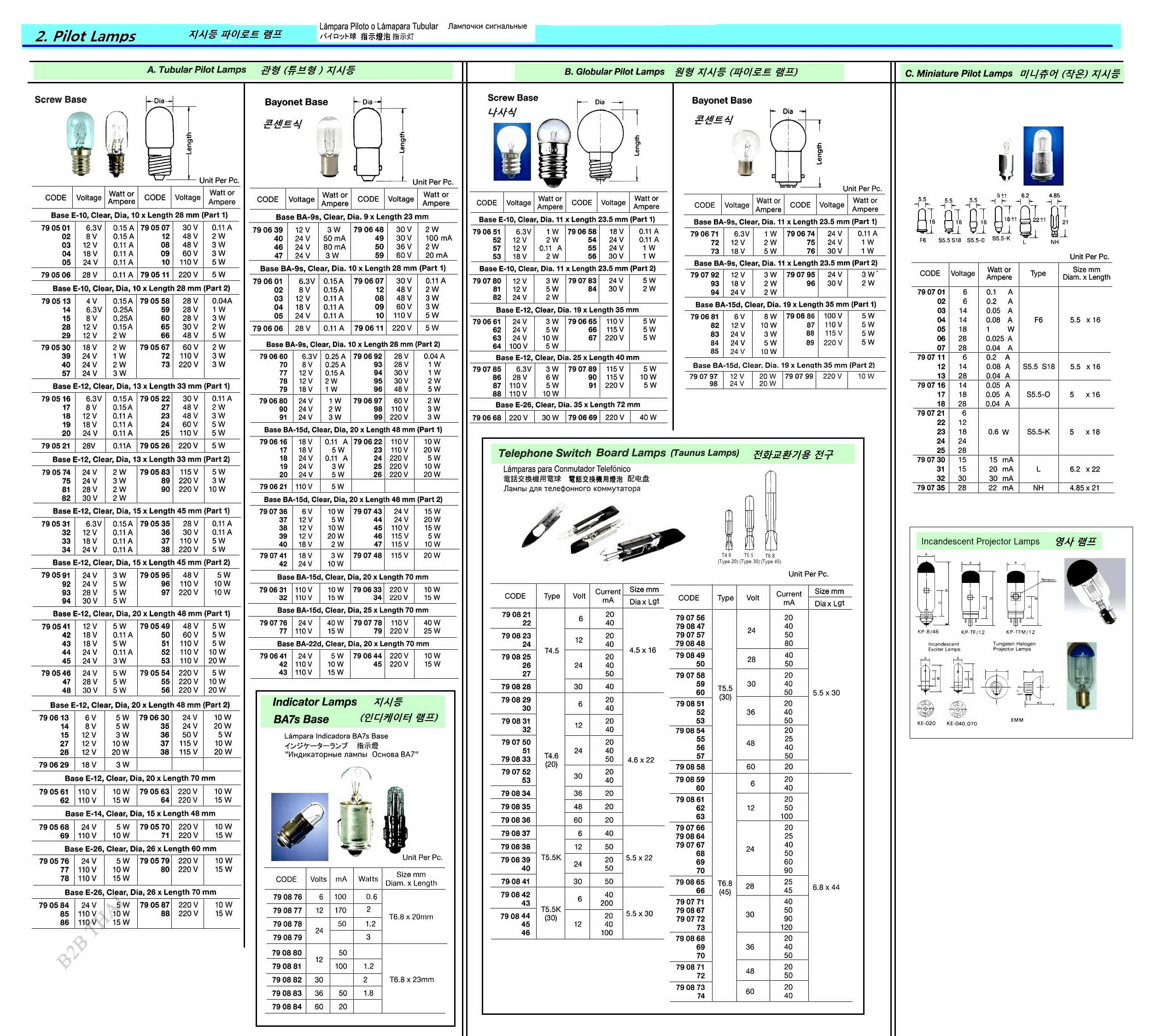1157x1036 pixels.
Task: Select the '2. Pilot Lamps' page title
Action: (85, 36)
